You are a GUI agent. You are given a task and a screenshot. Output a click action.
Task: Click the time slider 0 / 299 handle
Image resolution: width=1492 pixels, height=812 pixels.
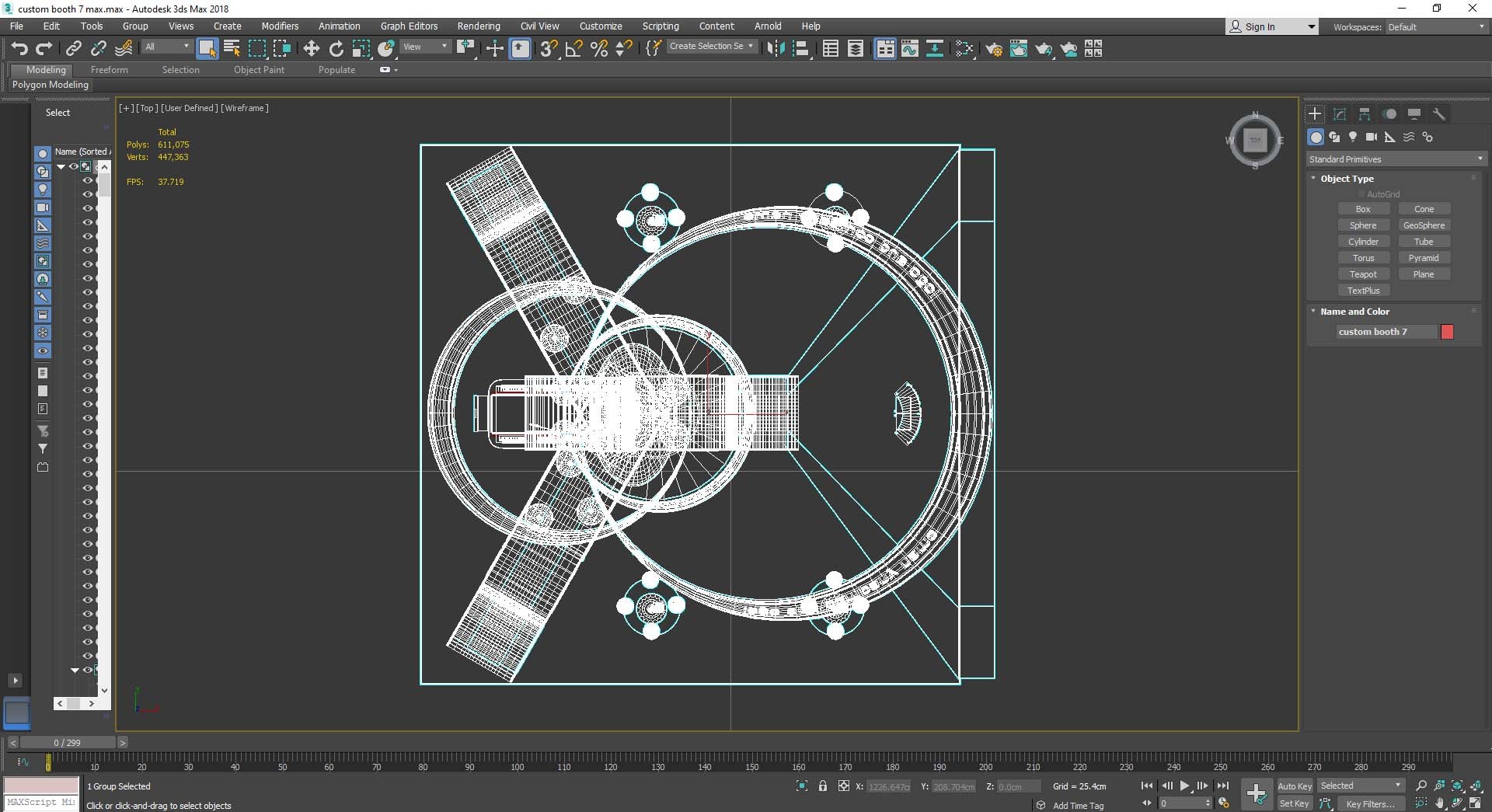[67, 743]
